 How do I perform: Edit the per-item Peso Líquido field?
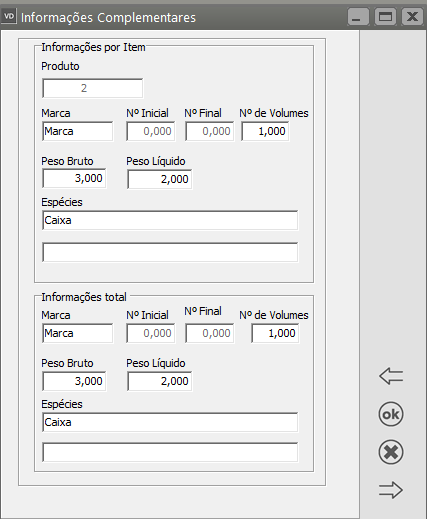click(x=160, y=179)
